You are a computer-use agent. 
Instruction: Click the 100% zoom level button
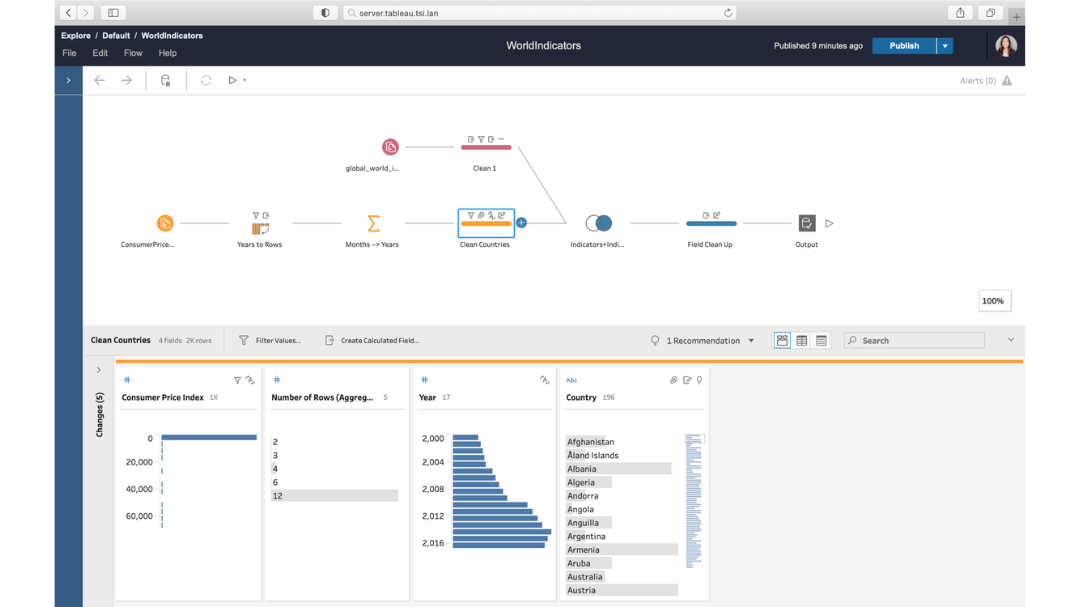click(x=993, y=301)
